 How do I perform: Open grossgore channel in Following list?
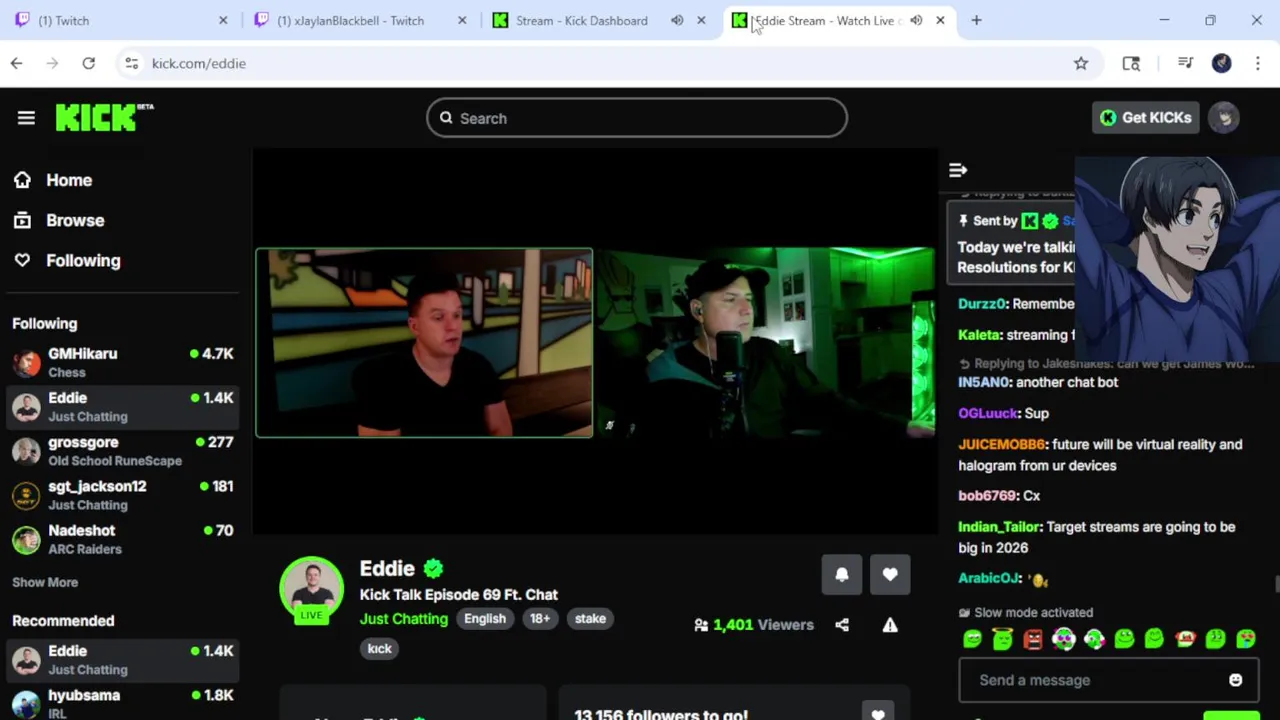coord(122,451)
